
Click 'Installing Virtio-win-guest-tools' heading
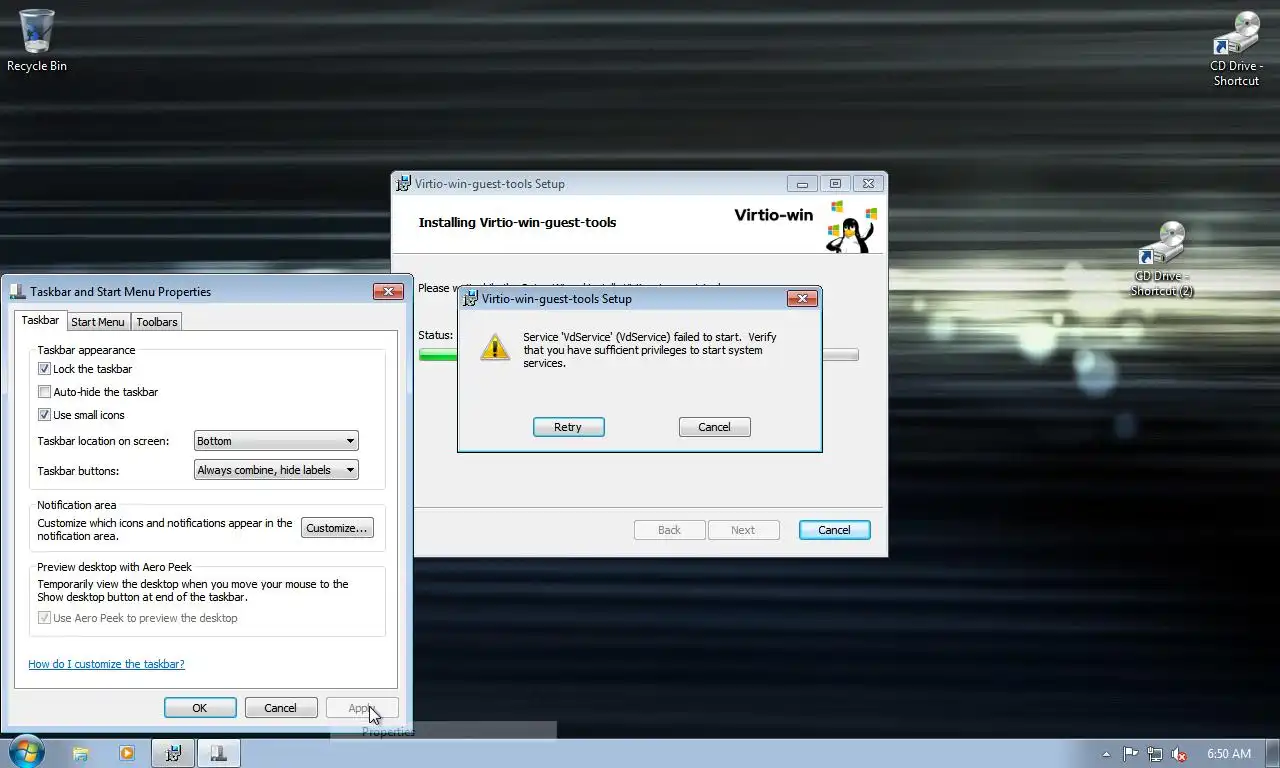517,222
